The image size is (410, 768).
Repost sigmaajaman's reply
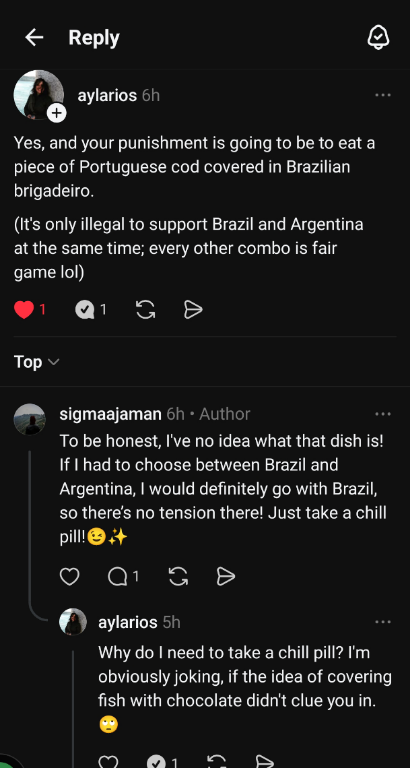[178, 576]
